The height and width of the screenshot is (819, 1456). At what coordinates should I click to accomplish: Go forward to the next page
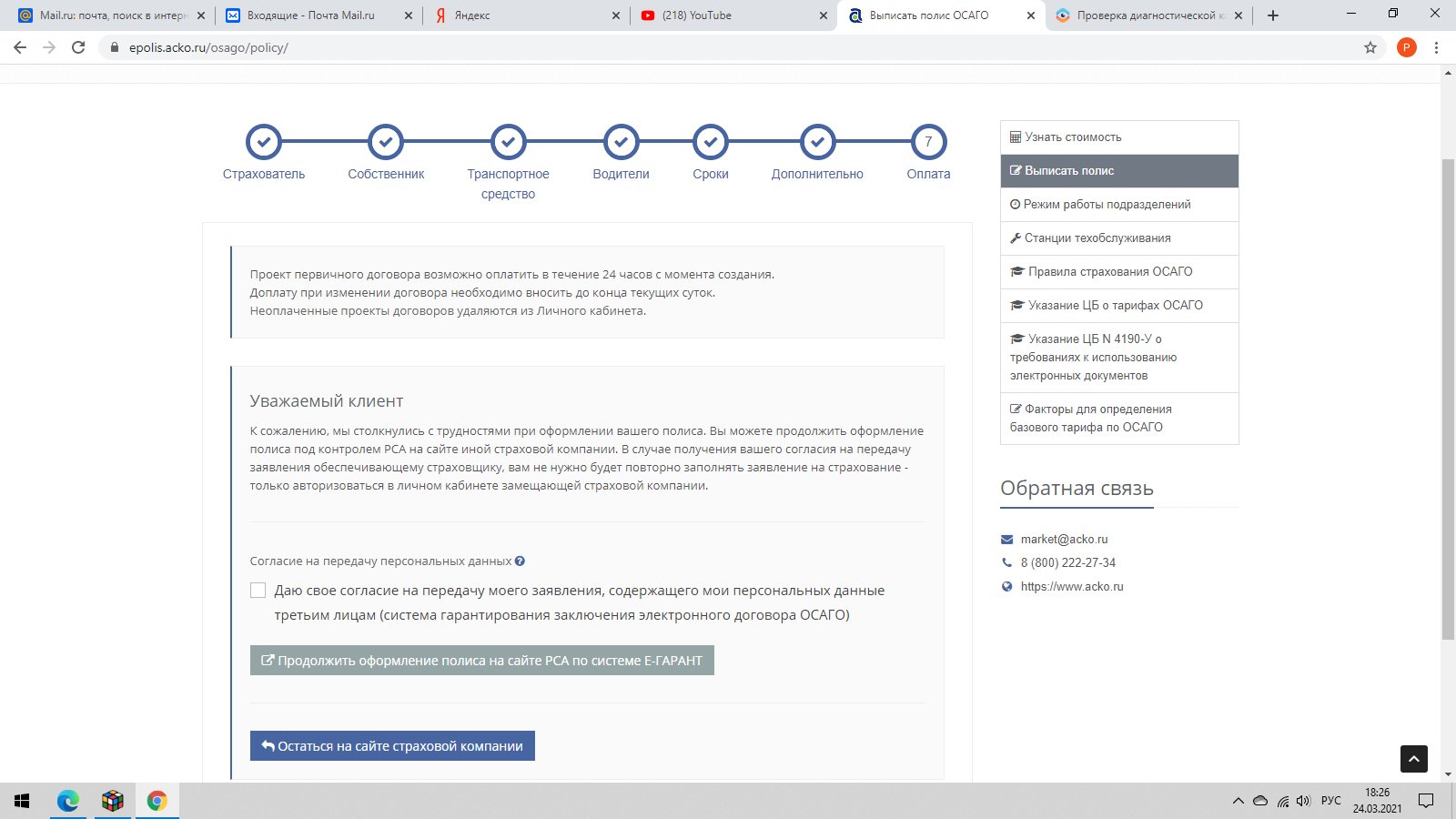(49, 47)
